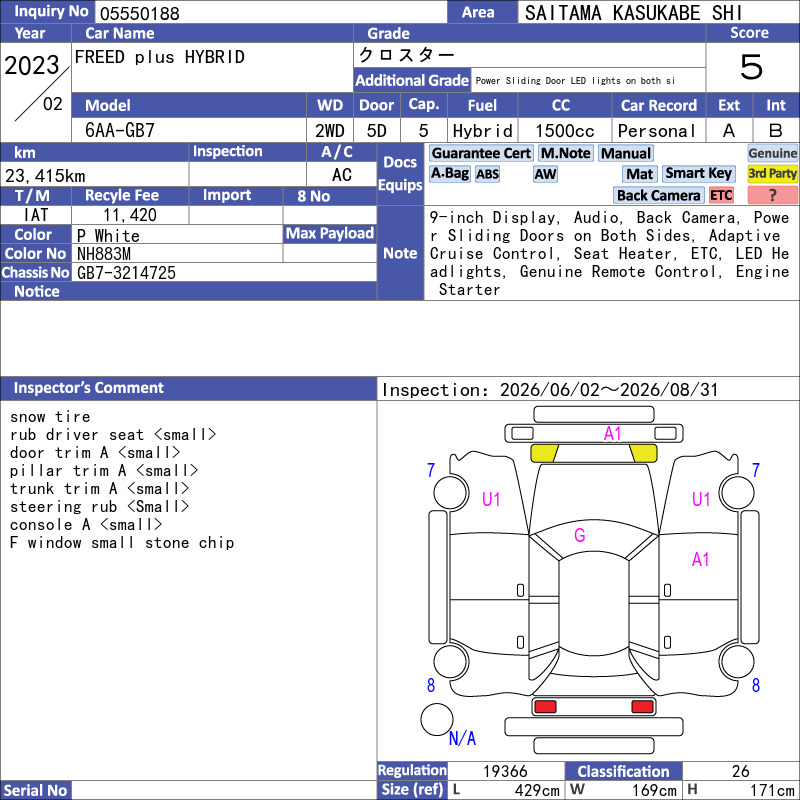The height and width of the screenshot is (800, 800).
Task: Select the Smart Key badge
Action: pyautogui.click(x=698, y=173)
